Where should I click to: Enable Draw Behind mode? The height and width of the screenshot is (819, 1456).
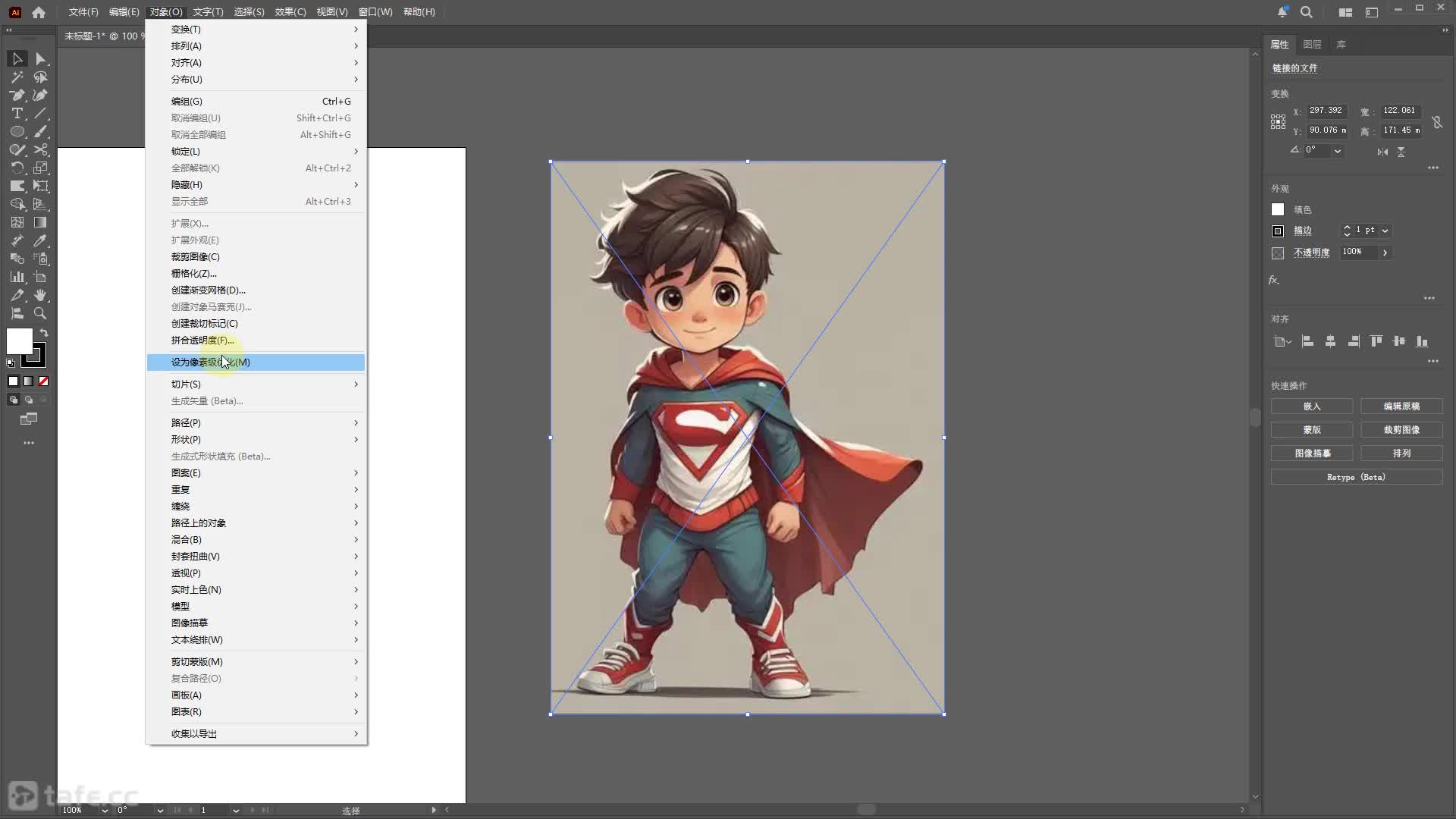(29, 400)
